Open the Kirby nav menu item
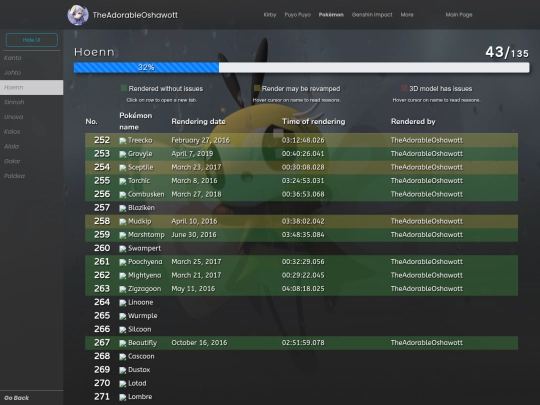540x405 pixels. click(270, 15)
